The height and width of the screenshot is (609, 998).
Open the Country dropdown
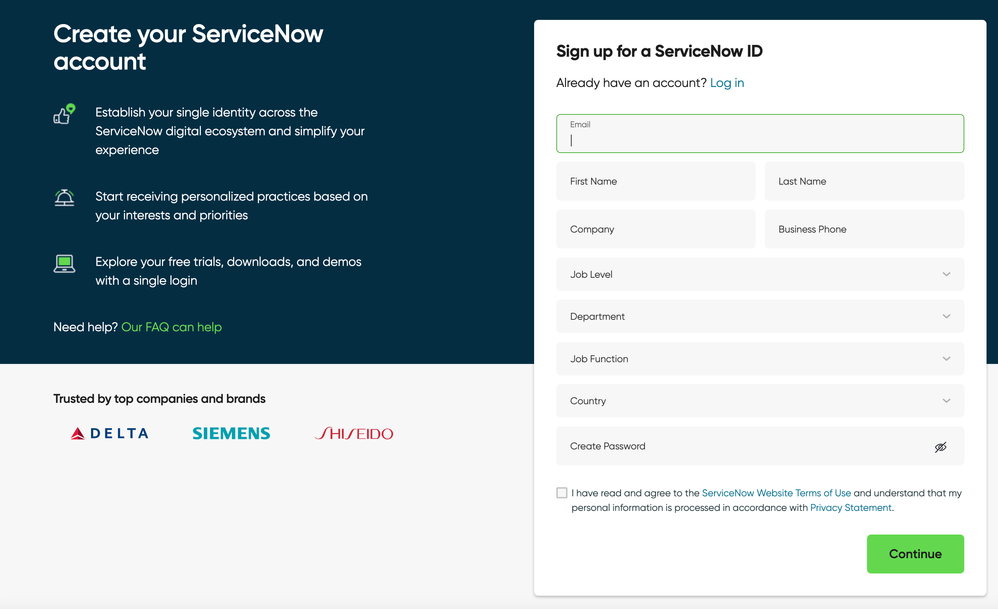pyautogui.click(x=760, y=401)
